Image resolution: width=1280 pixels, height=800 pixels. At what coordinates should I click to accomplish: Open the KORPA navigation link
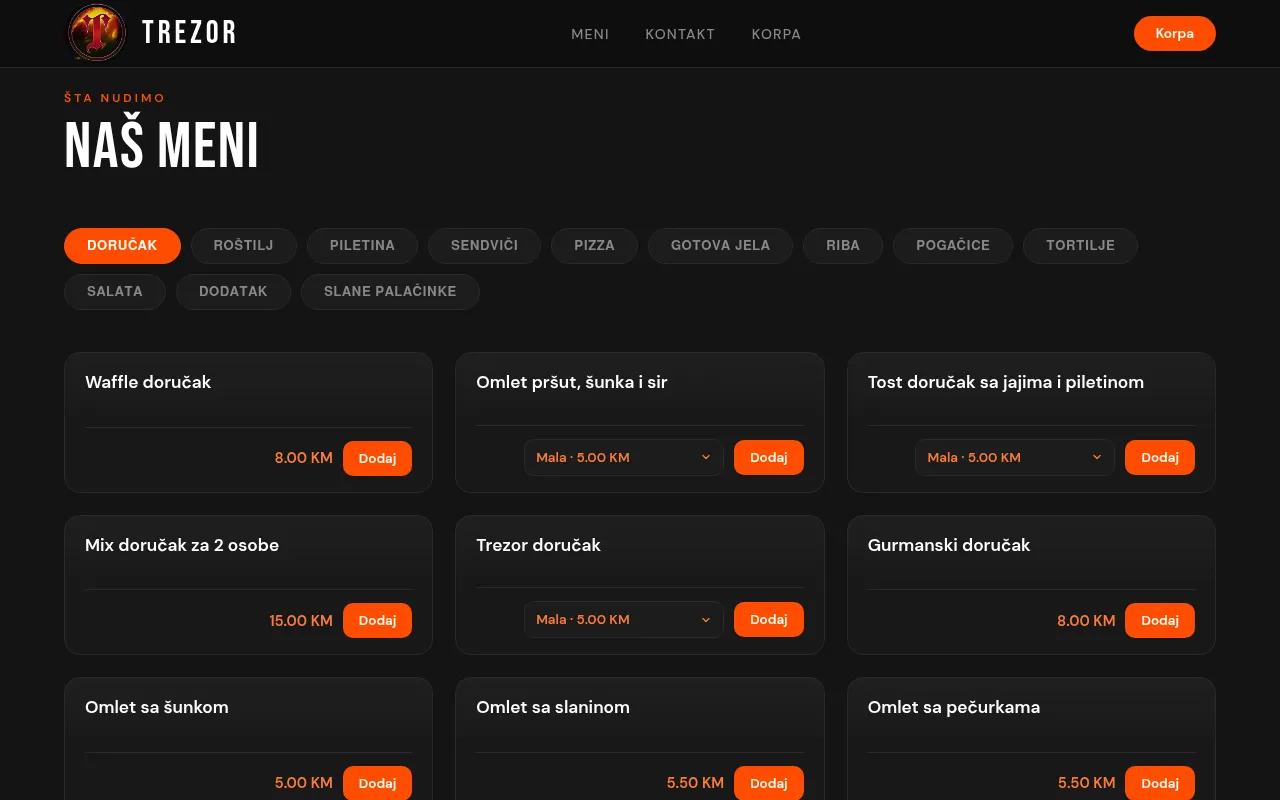click(x=776, y=34)
